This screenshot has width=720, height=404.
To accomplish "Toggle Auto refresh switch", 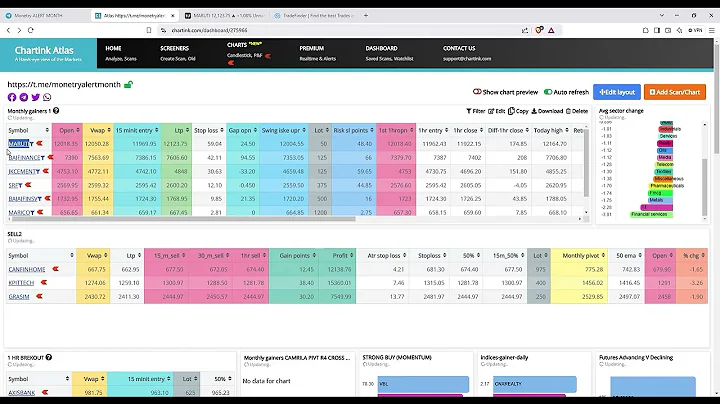I will [x=548, y=92].
